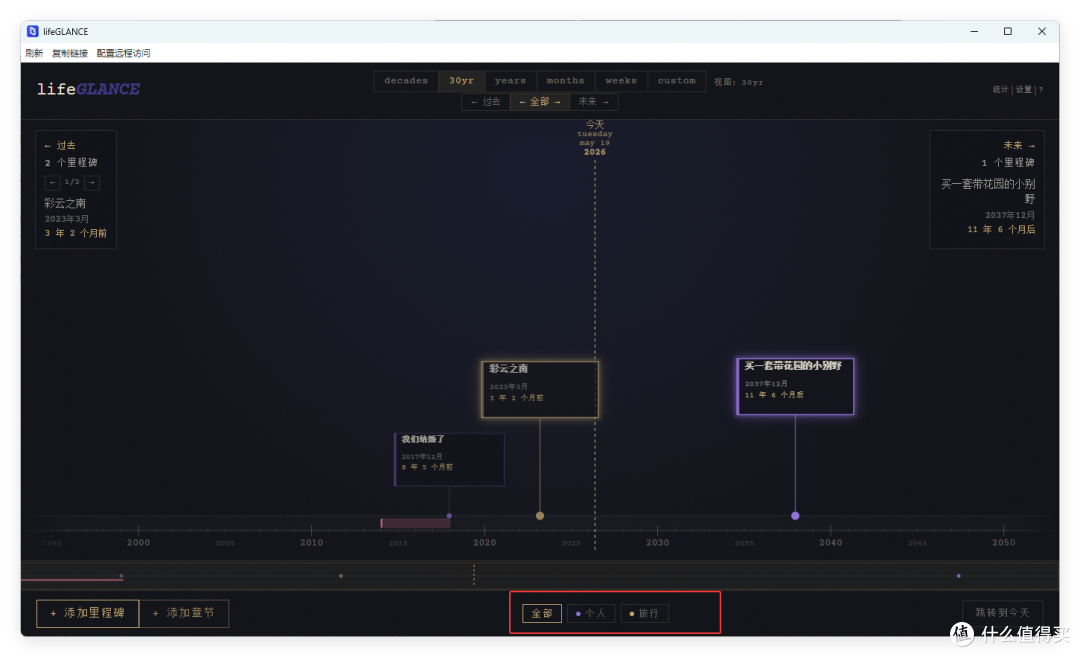Click the 2030 year label on axis
This screenshot has height=657, width=1080.
click(658, 543)
